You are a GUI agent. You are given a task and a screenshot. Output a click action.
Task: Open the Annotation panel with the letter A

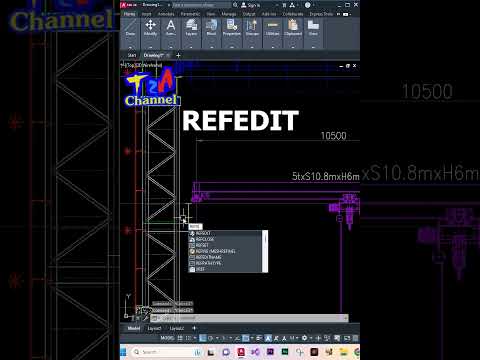pos(171,28)
